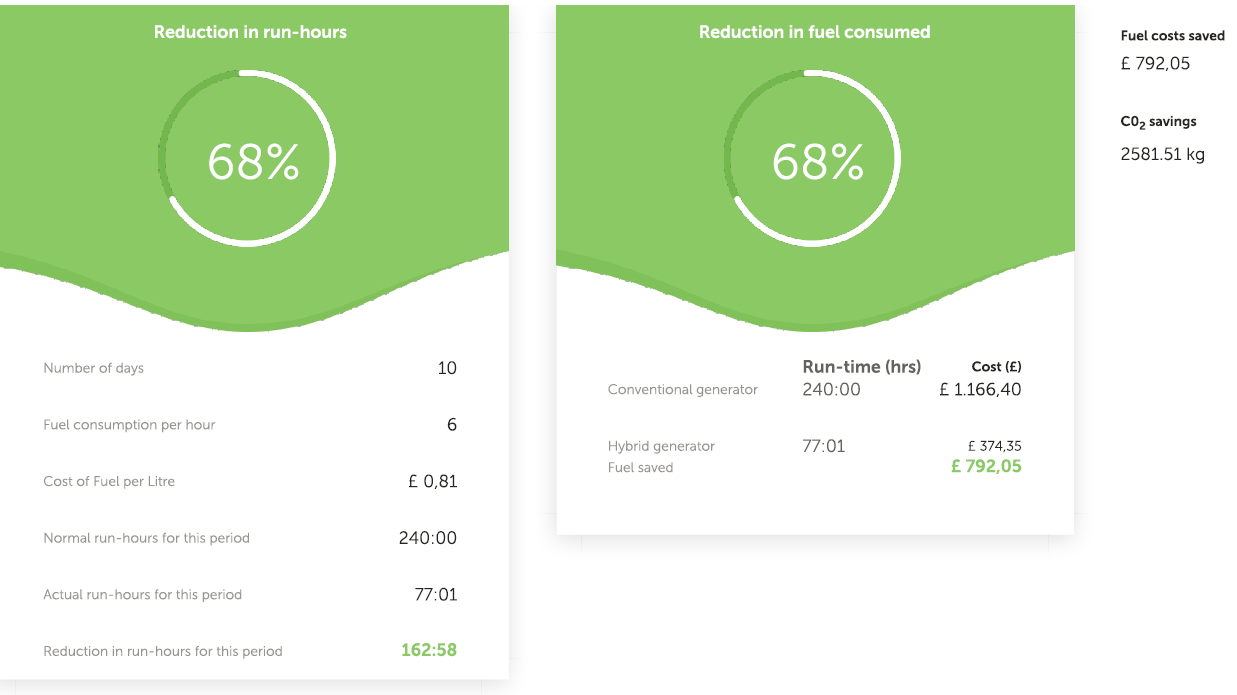Click the Fuel consumption per hour value
The width and height of the screenshot is (1237, 695).
click(x=452, y=425)
